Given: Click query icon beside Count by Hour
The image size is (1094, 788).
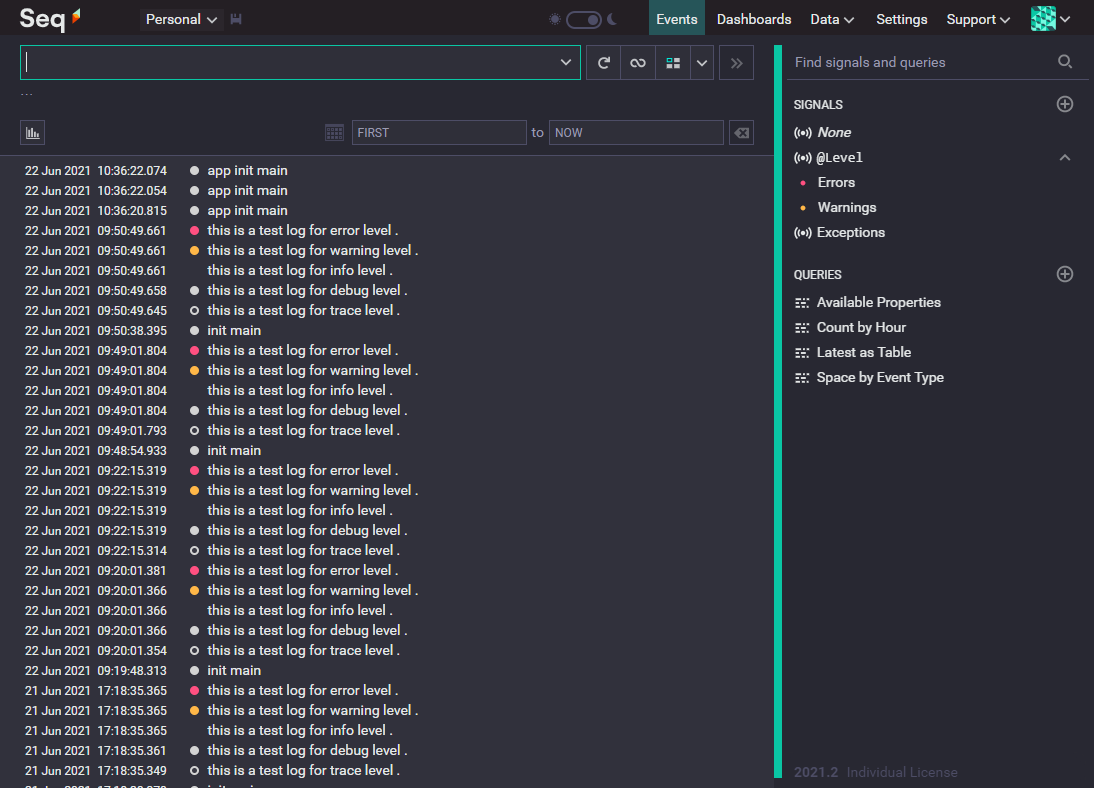Looking at the screenshot, I should click(x=802, y=328).
